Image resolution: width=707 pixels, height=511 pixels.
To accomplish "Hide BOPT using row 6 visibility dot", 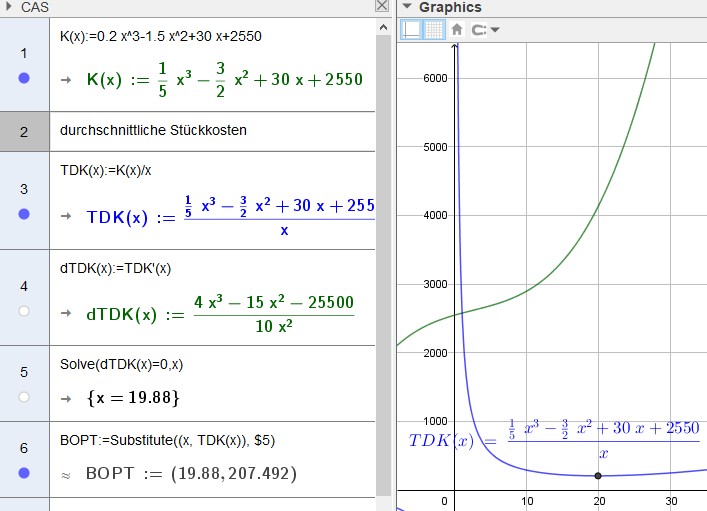I will tap(24, 473).
